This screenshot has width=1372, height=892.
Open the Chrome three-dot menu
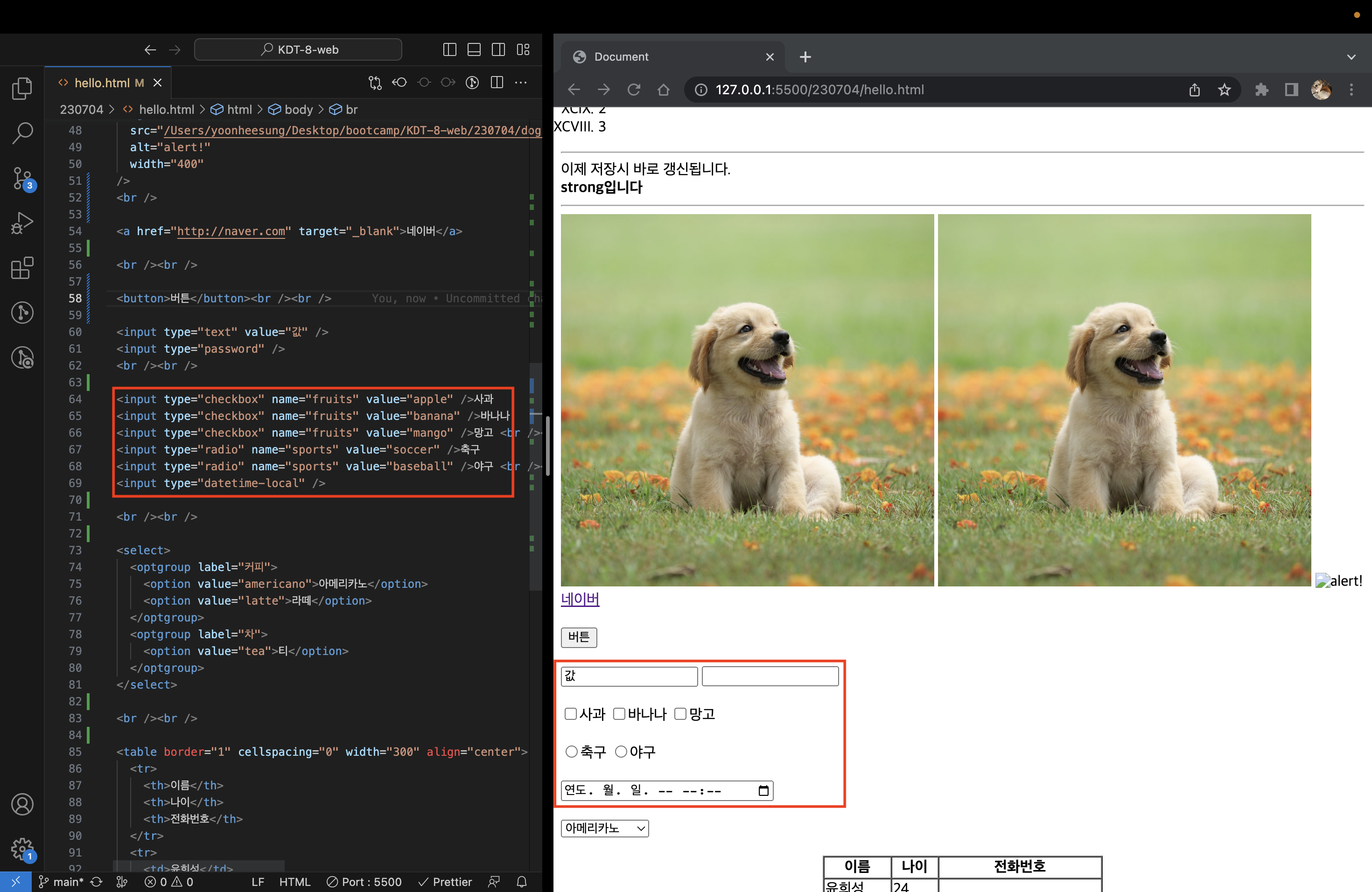point(1351,90)
